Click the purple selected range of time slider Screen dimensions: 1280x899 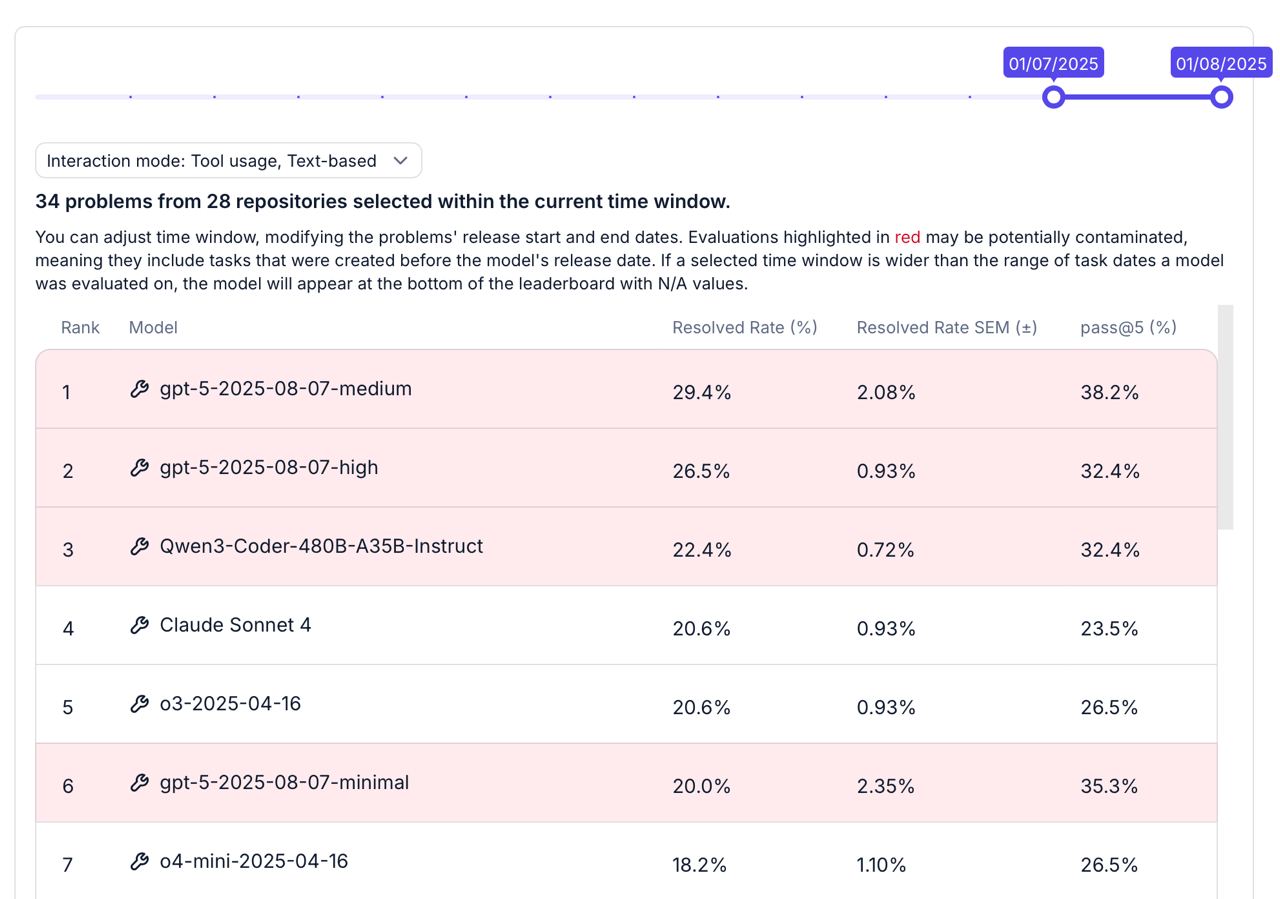1137,97
